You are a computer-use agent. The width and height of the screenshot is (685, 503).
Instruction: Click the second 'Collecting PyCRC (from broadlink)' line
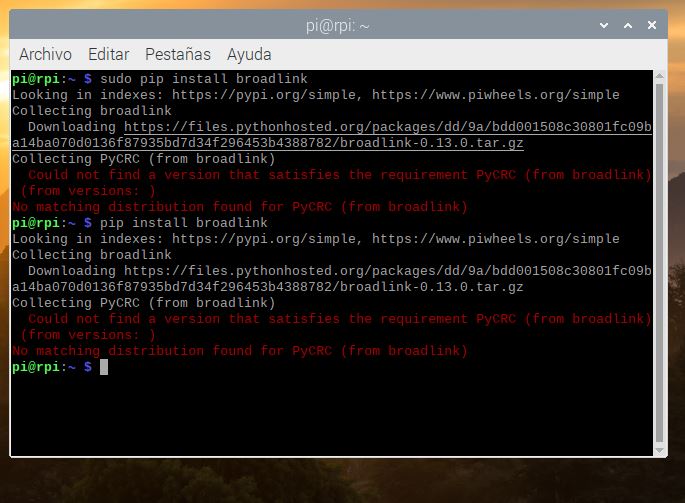click(144, 302)
